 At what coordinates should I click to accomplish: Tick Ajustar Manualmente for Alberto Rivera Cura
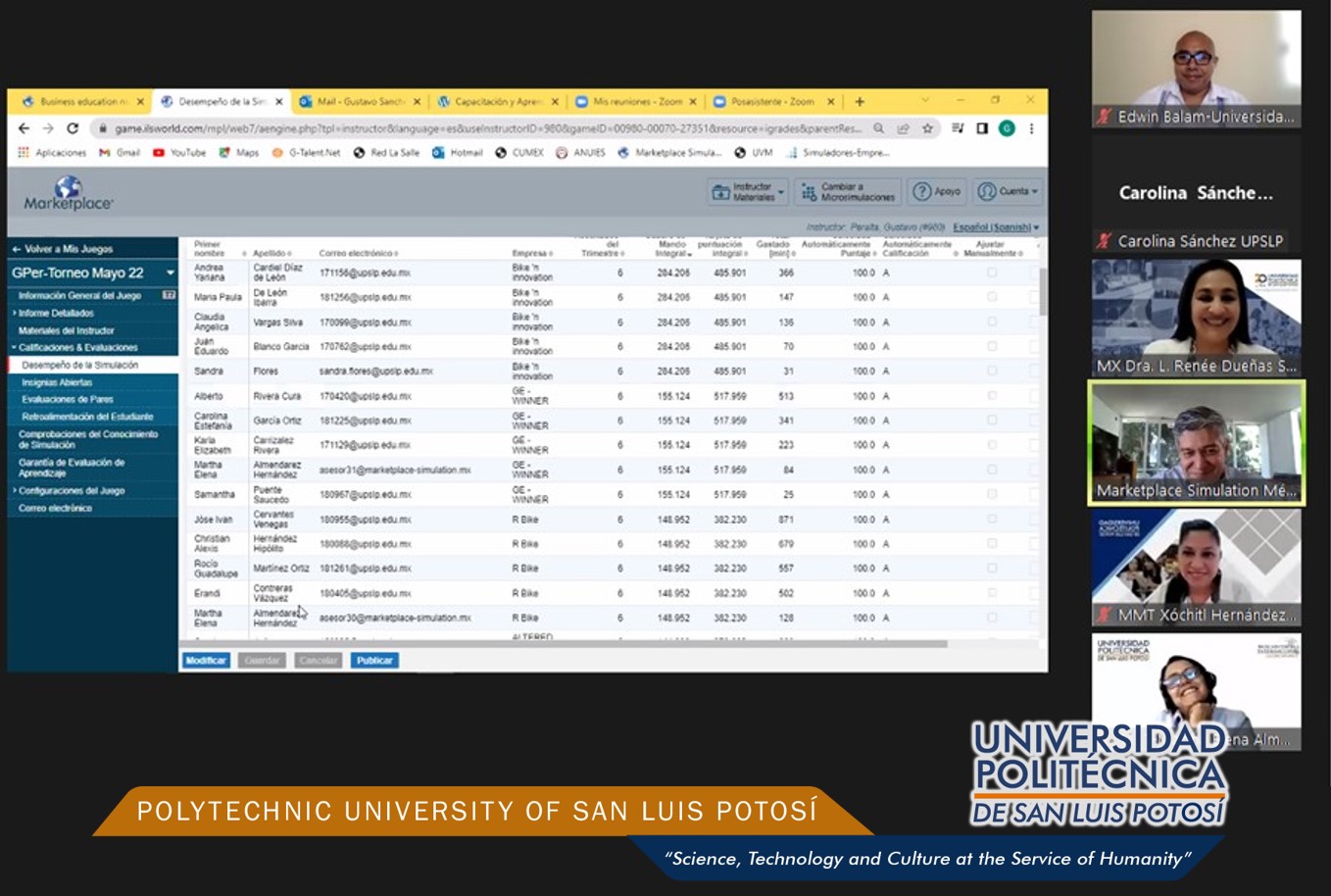992,396
